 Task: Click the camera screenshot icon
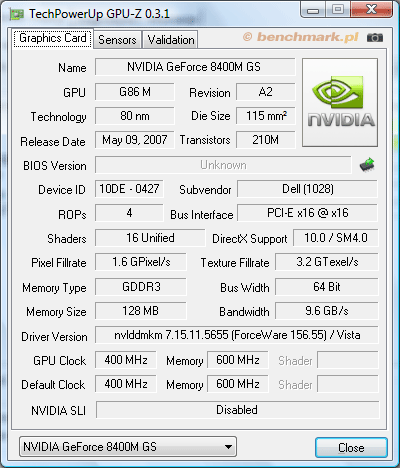[x=375, y=38]
